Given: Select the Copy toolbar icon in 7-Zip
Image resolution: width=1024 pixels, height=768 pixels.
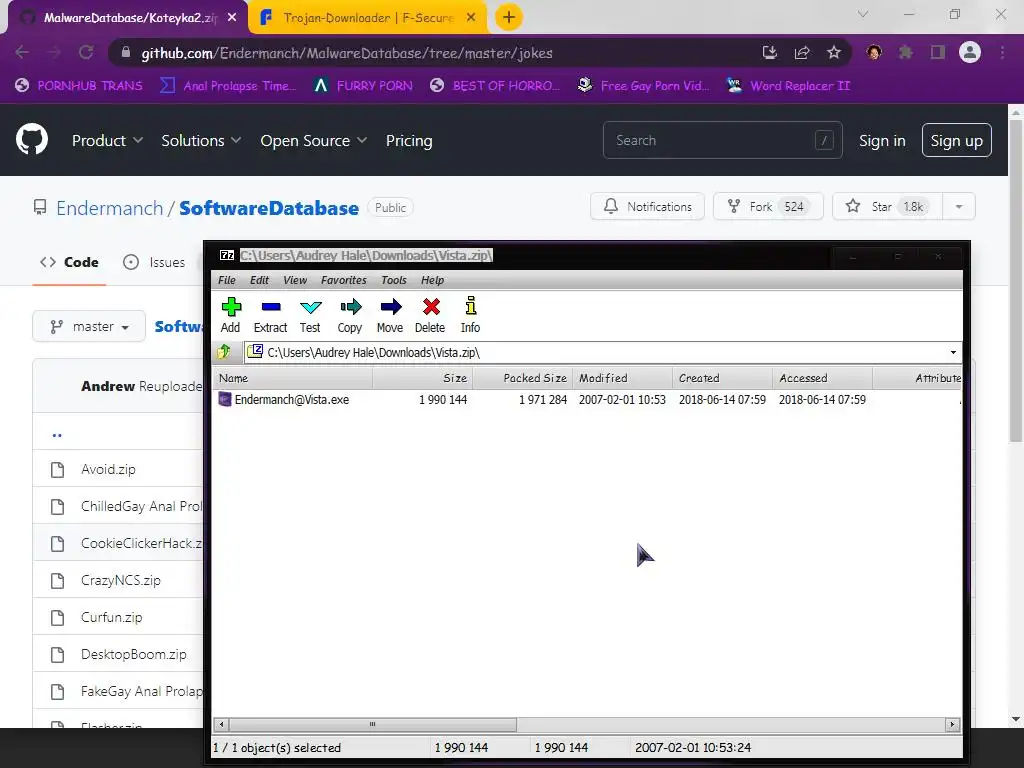Looking at the screenshot, I should [349, 315].
